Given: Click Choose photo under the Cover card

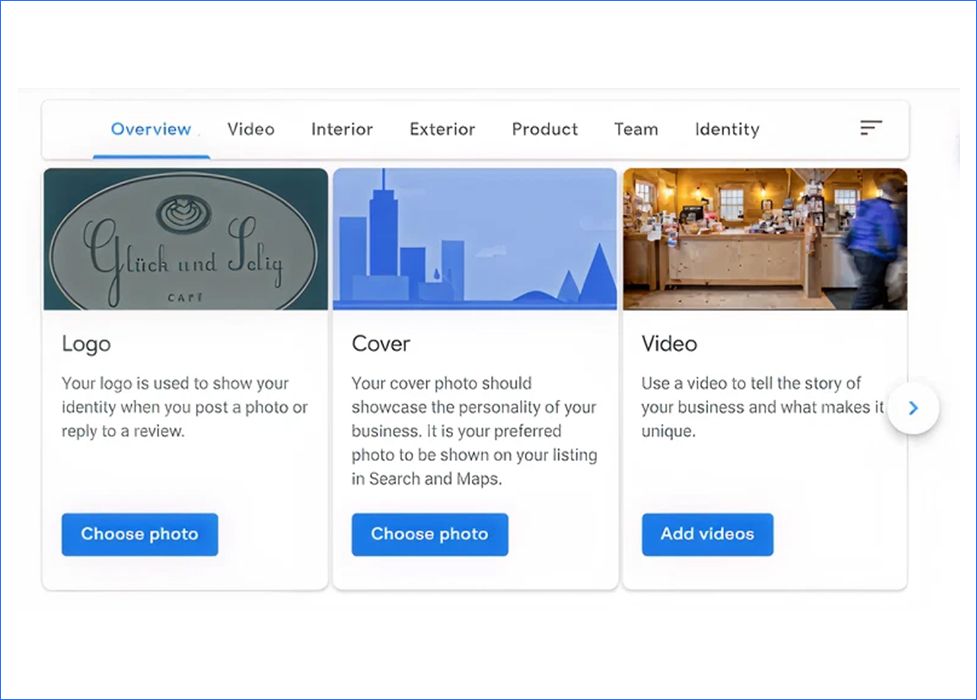Looking at the screenshot, I should pyautogui.click(x=429, y=534).
